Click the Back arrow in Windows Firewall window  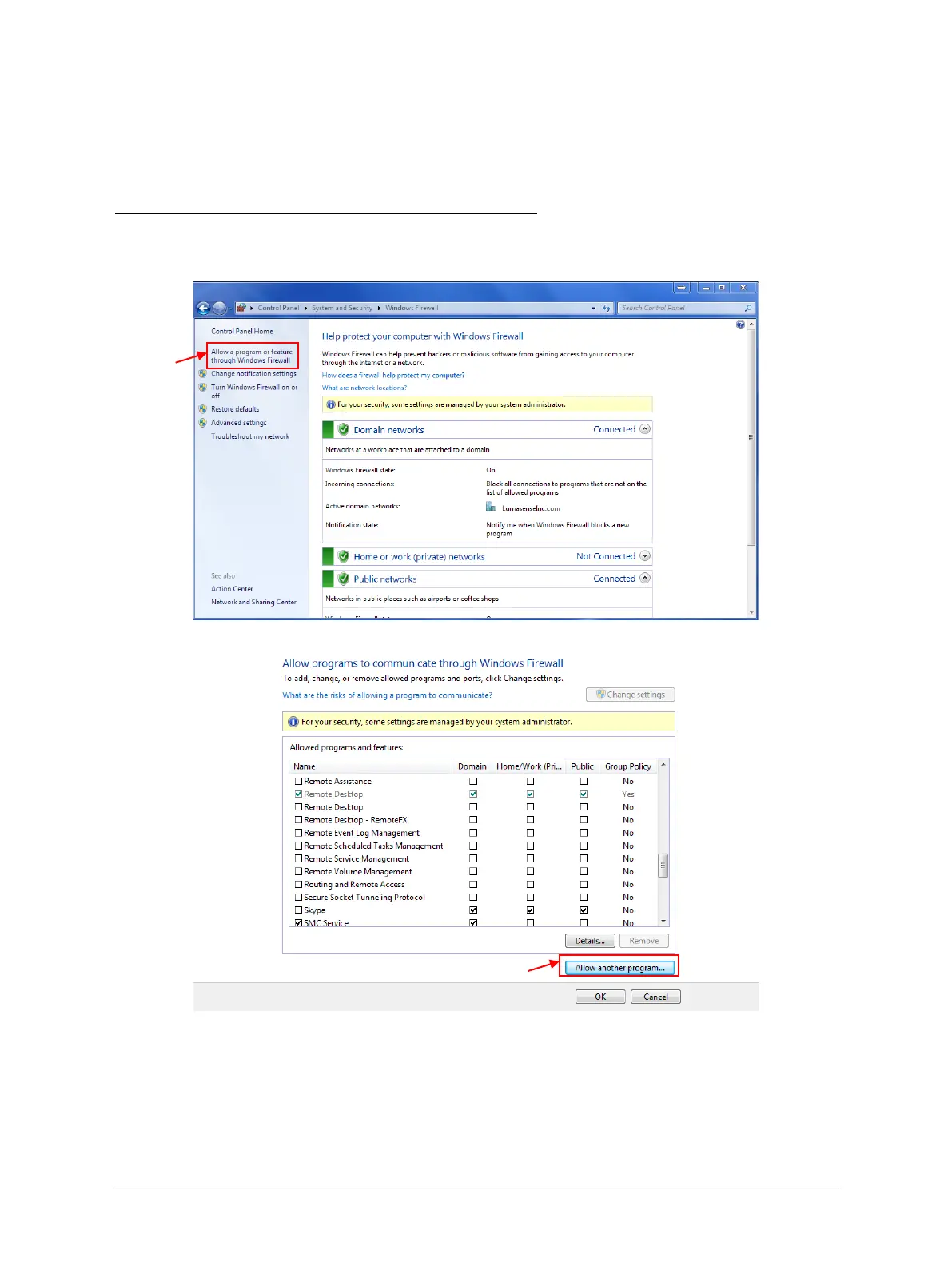(x=203, y=308)
